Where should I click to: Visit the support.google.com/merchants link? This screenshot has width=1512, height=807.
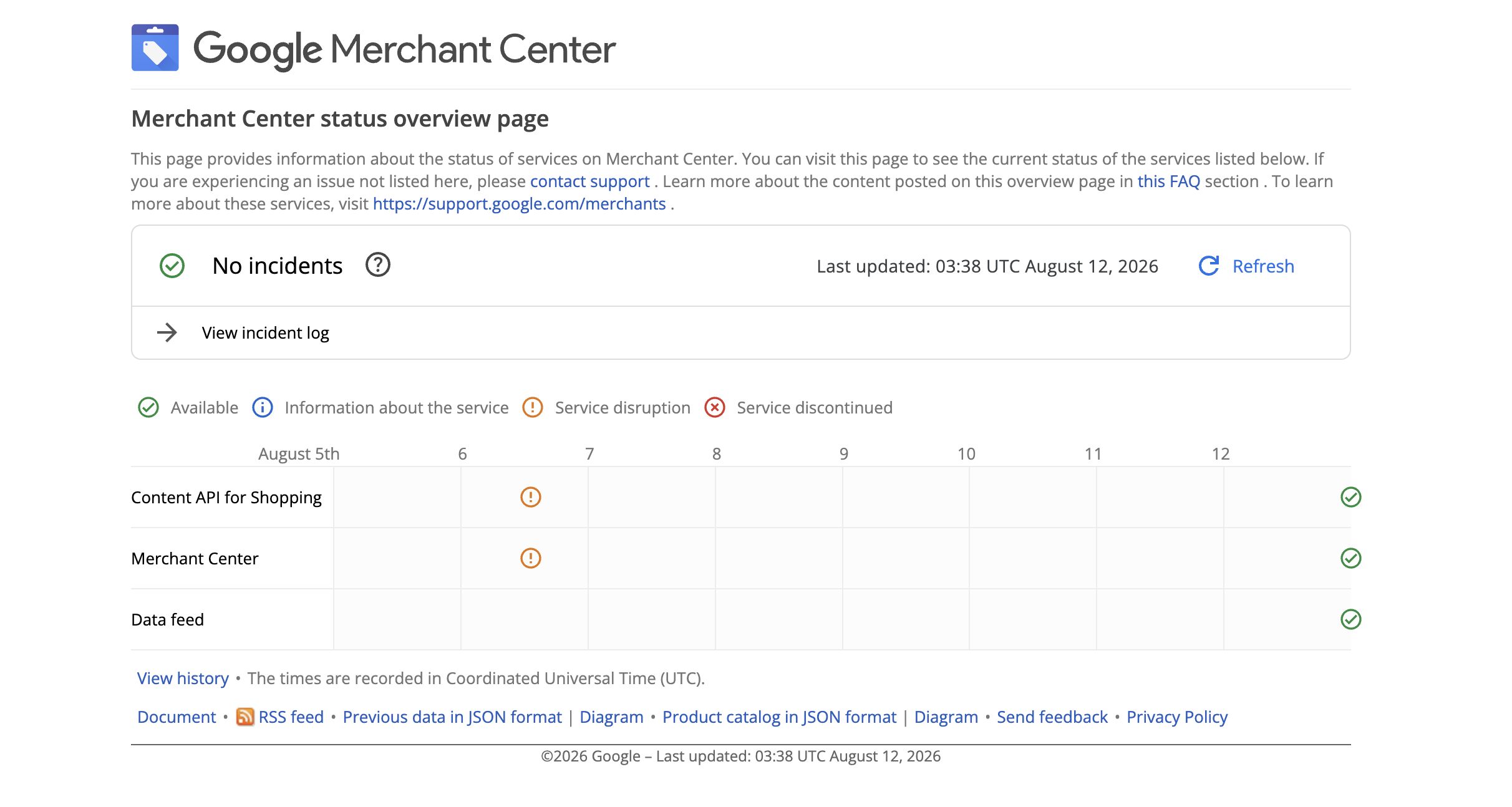(520, 204)
